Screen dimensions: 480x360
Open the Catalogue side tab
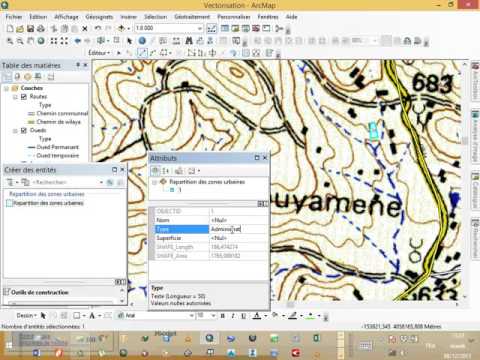(x=475, y=191)
